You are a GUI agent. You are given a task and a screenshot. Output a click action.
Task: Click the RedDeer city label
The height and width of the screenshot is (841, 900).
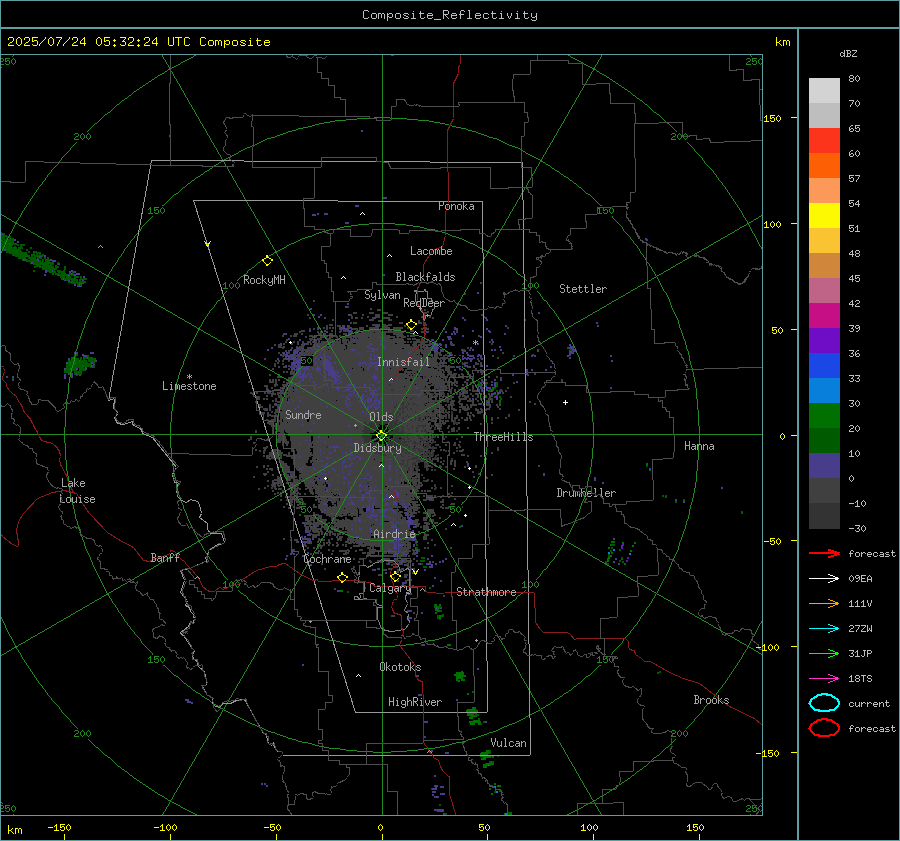(x=424, y=303)
